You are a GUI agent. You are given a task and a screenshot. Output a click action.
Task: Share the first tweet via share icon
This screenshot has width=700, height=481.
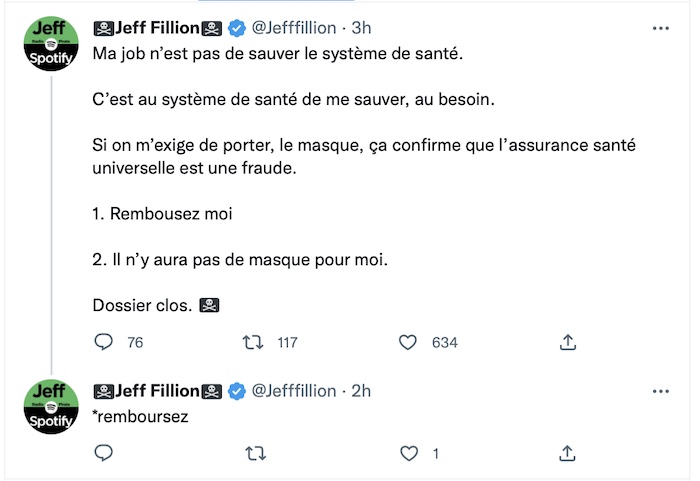567,342
